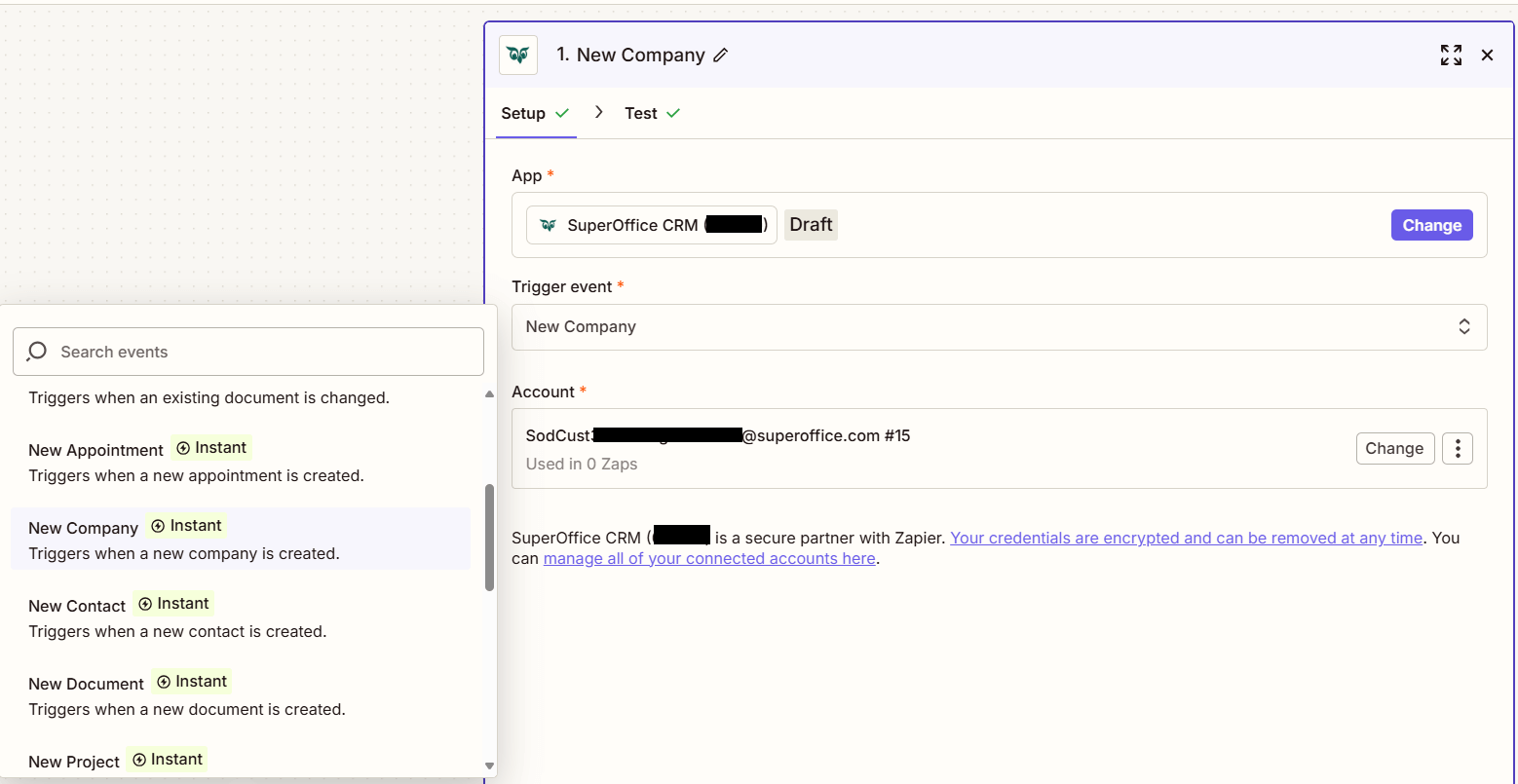
Task: Click the Change button for the App
Action: pyautogui.click(x=1431, y=224)
